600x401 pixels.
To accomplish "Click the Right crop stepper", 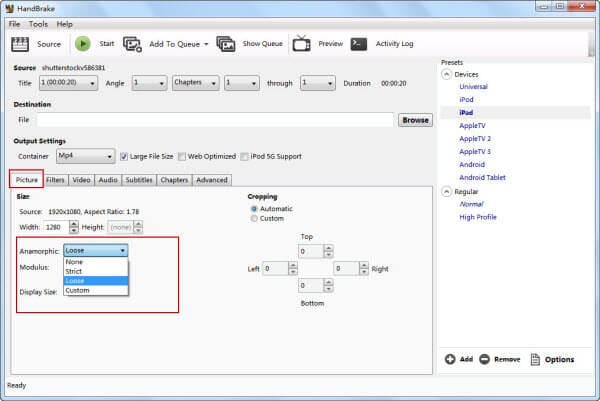I will click(364, 269).
